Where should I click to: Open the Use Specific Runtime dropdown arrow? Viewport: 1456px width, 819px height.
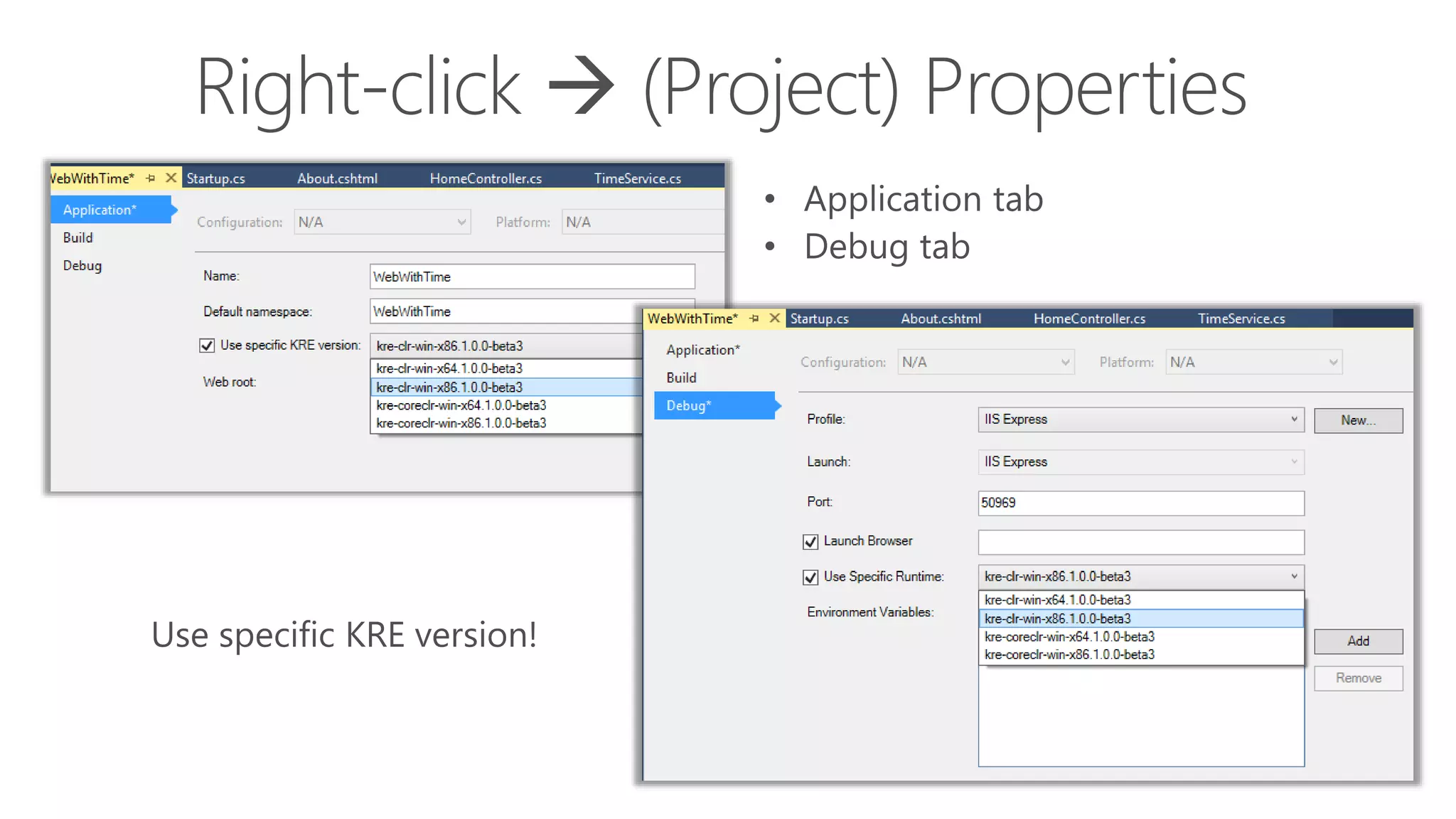click(1294, 577)
